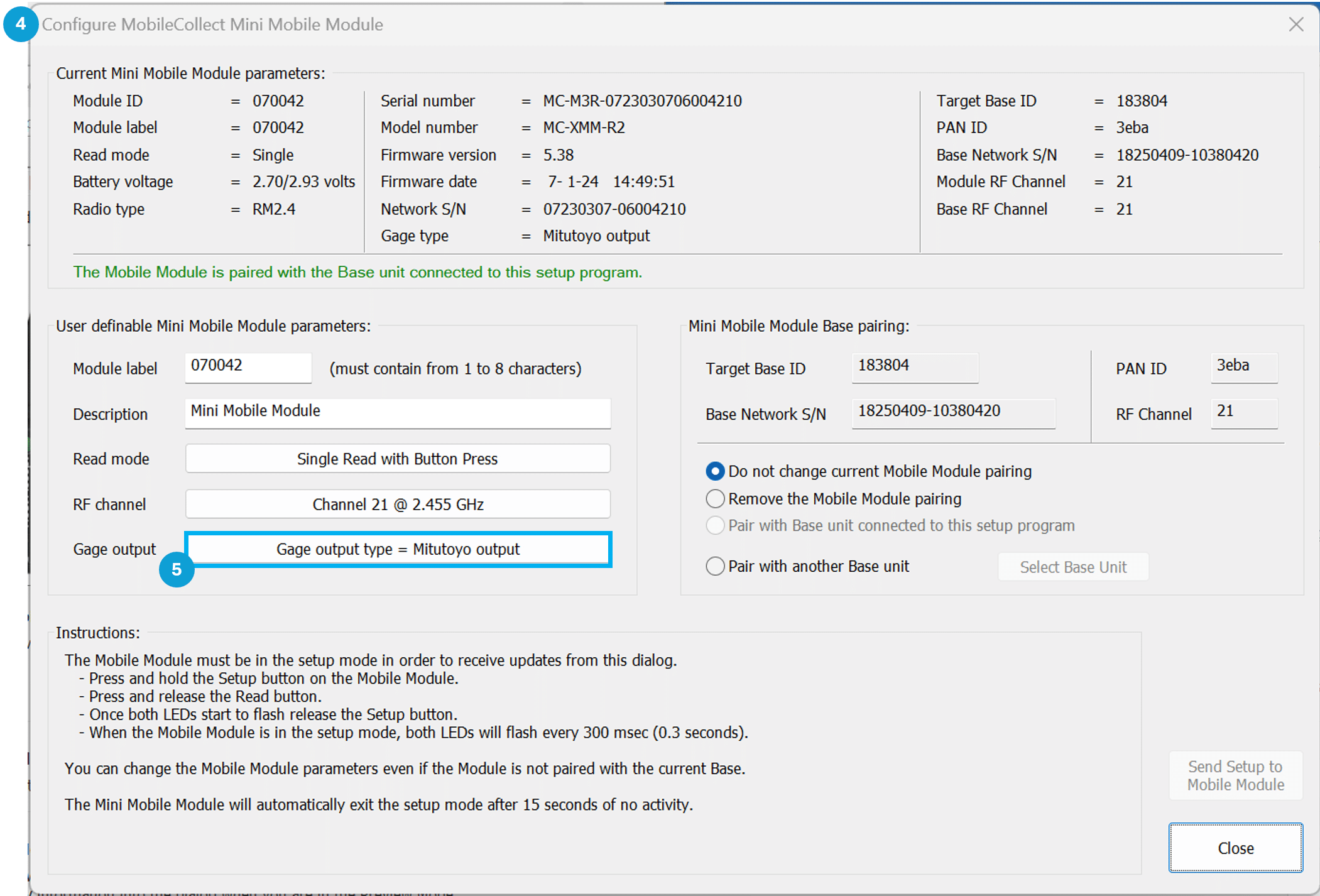Open Gage output type selector
1320x896 pixels.
tap(398, 549)
